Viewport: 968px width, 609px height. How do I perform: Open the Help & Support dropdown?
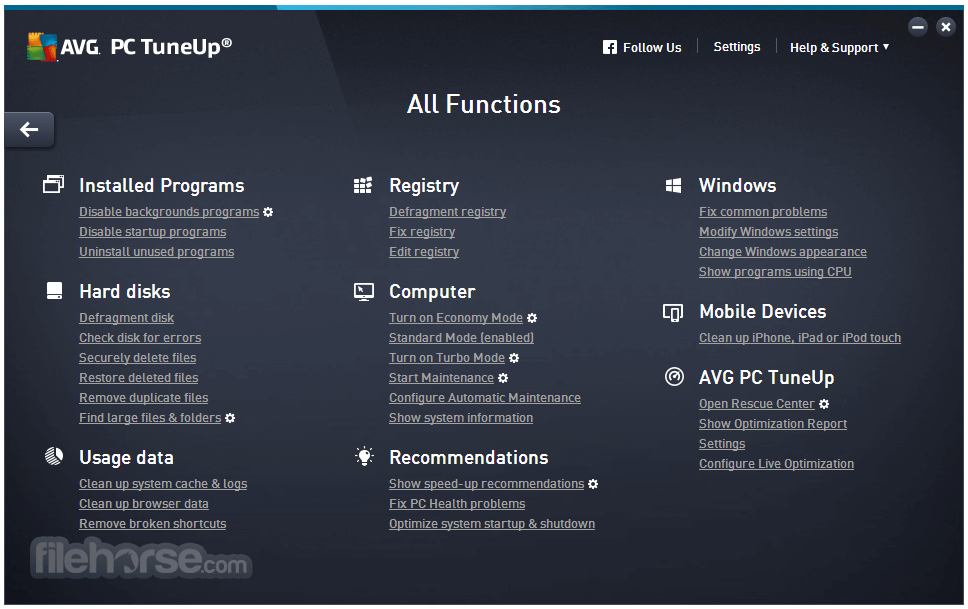click(x=839, y=48)
